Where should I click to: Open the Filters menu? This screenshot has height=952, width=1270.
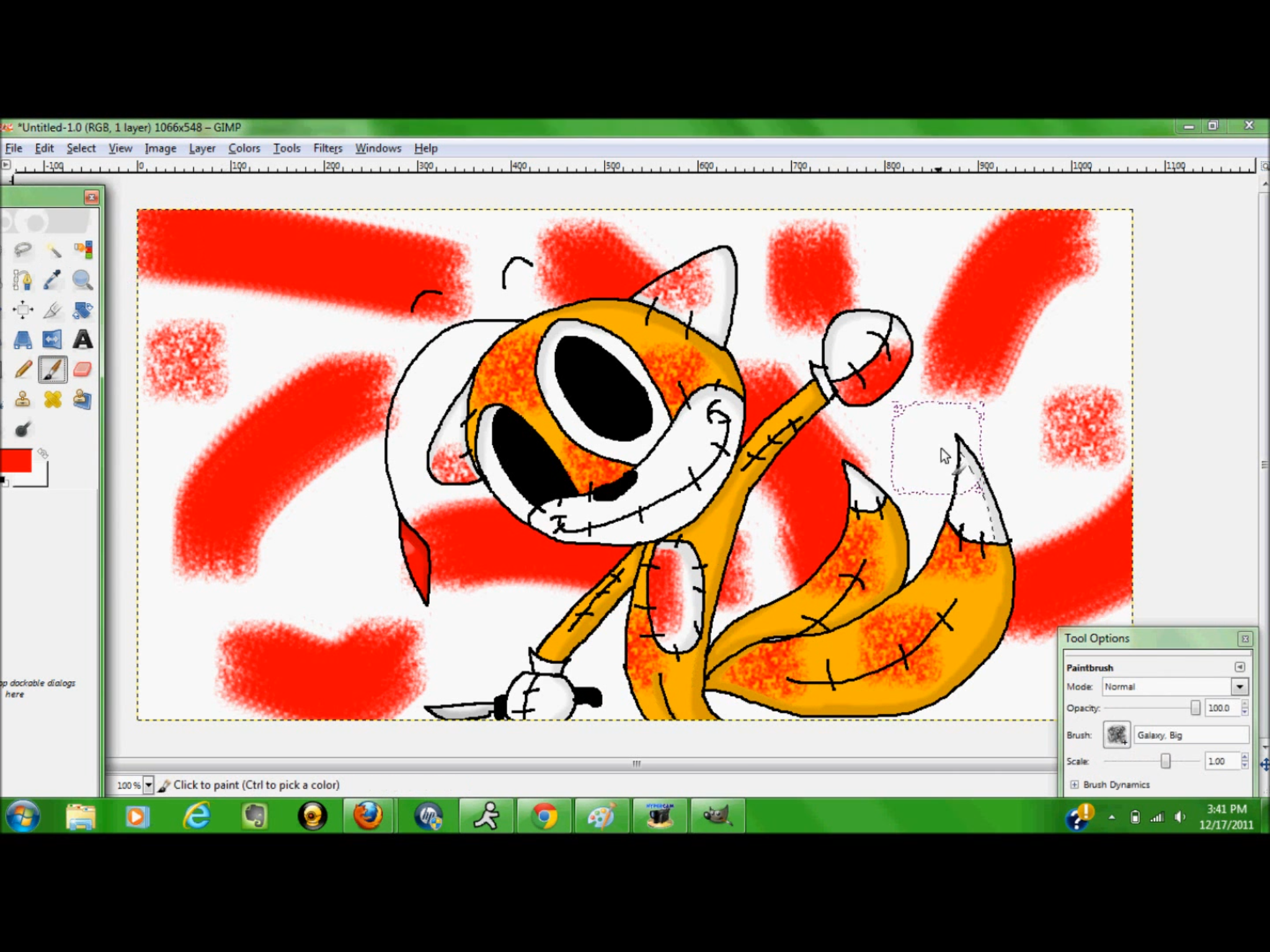pos(328,148)
